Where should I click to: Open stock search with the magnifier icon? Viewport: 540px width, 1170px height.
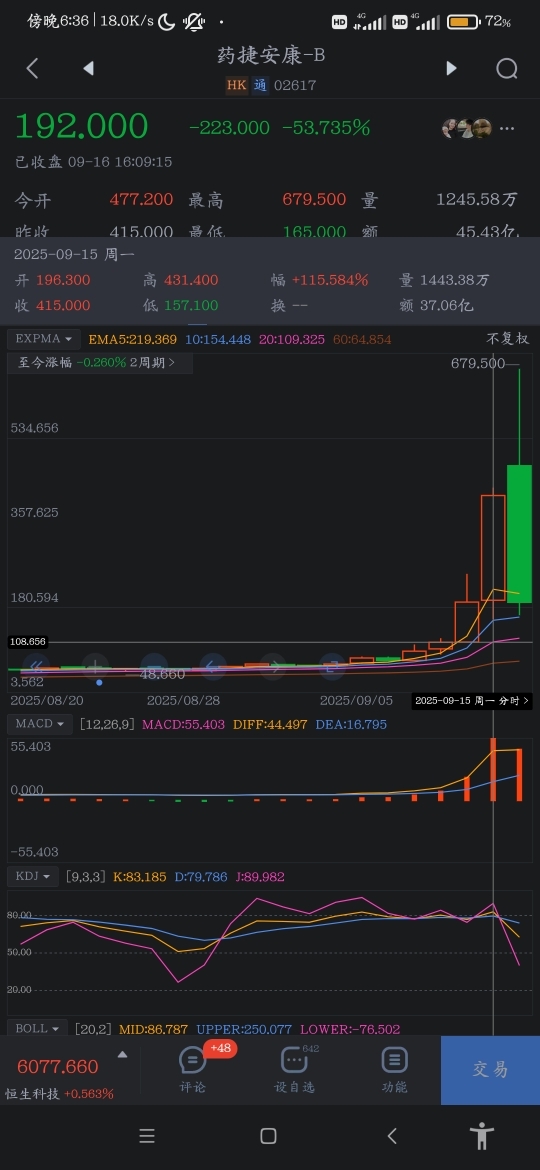(507, 69)
